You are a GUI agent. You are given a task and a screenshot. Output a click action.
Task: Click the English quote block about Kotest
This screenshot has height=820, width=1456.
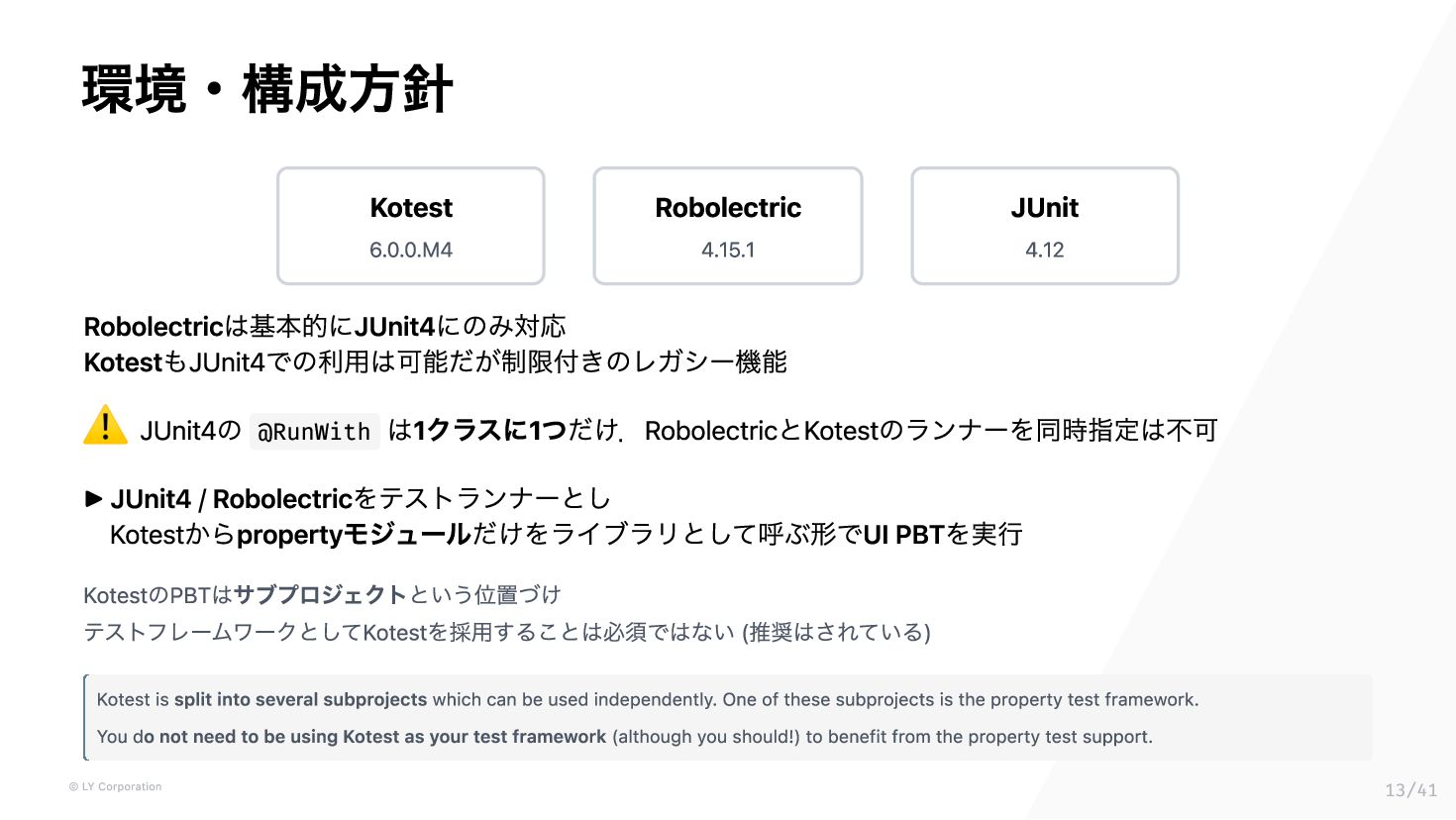[728, 718]
